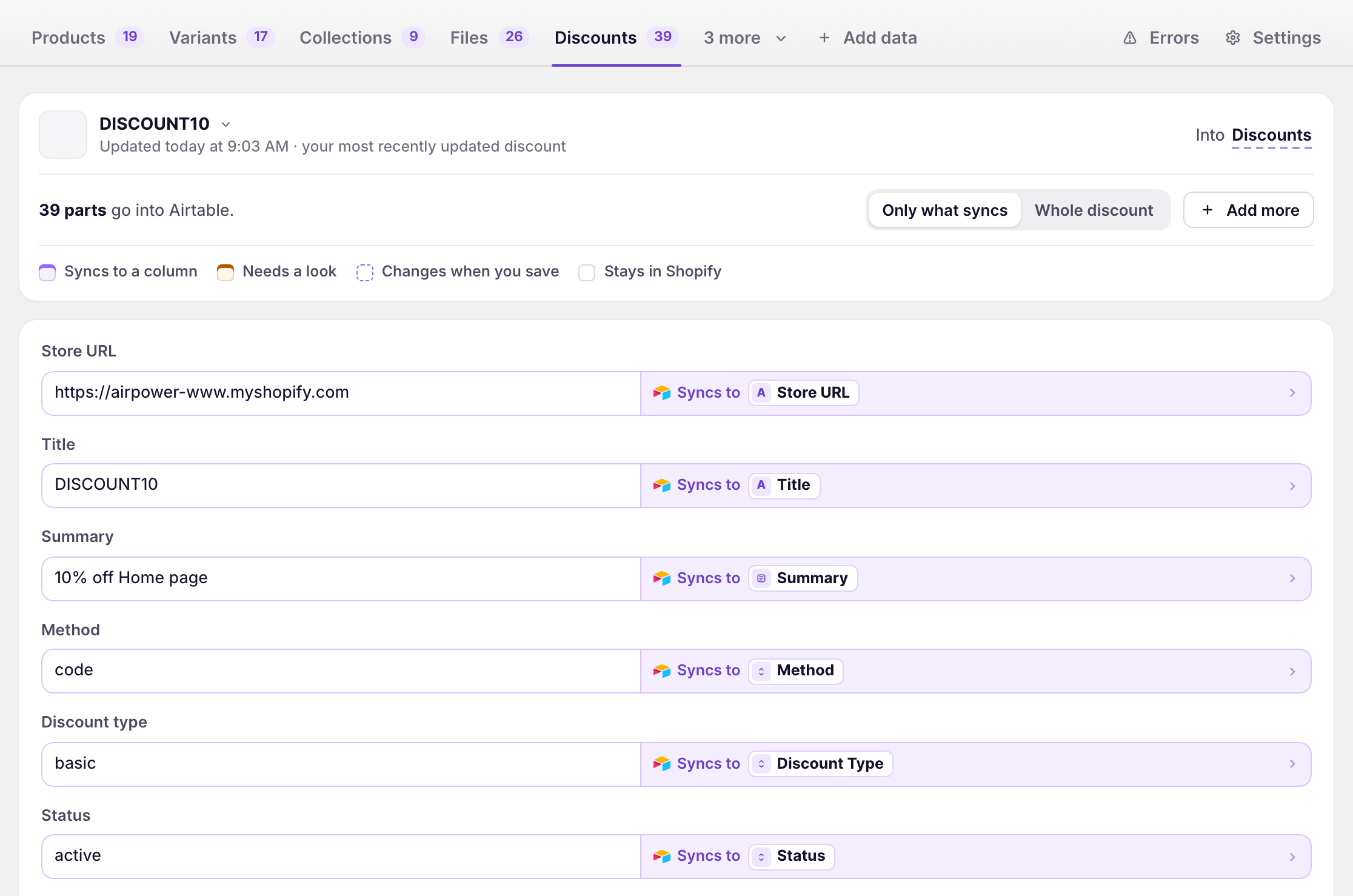Click the text field type icon on Store URL chip
This screenshot has width=1353, height=896.
pyautogui.click(x=761, y=393)
